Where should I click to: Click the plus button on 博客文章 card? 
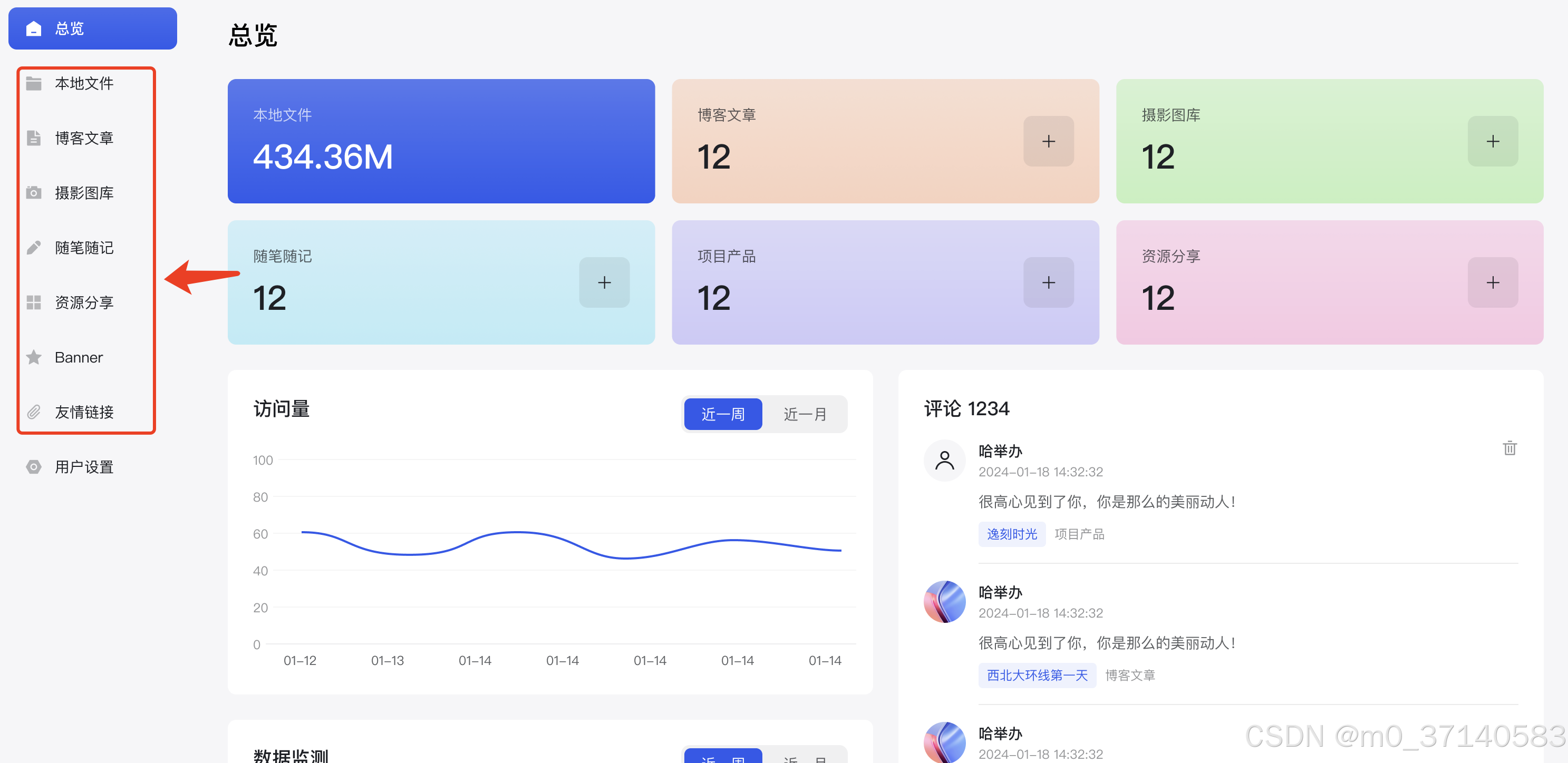(1048, 141)
